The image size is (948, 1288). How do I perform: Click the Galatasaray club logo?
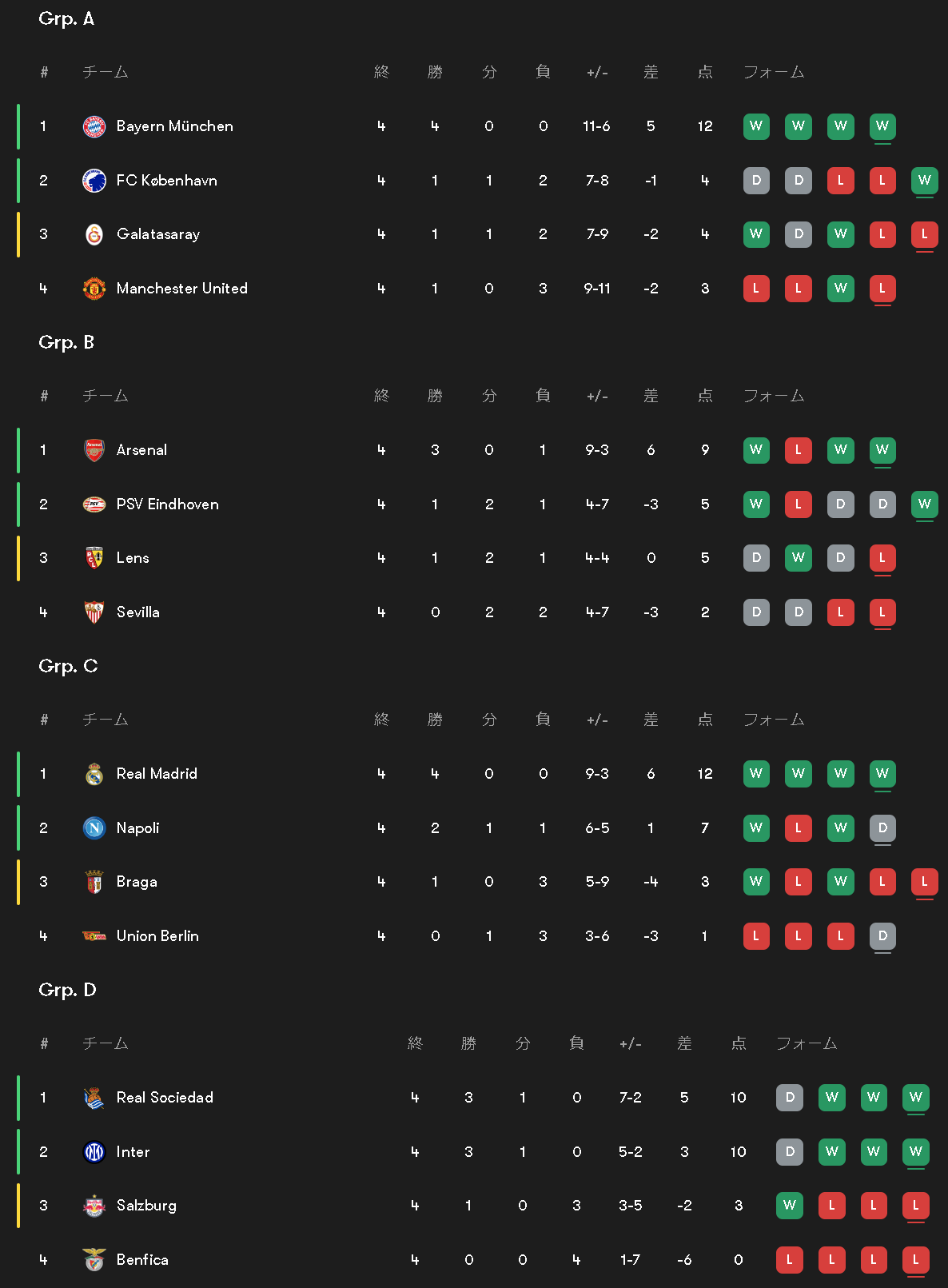pyautogui.click(x=94, y=234)
